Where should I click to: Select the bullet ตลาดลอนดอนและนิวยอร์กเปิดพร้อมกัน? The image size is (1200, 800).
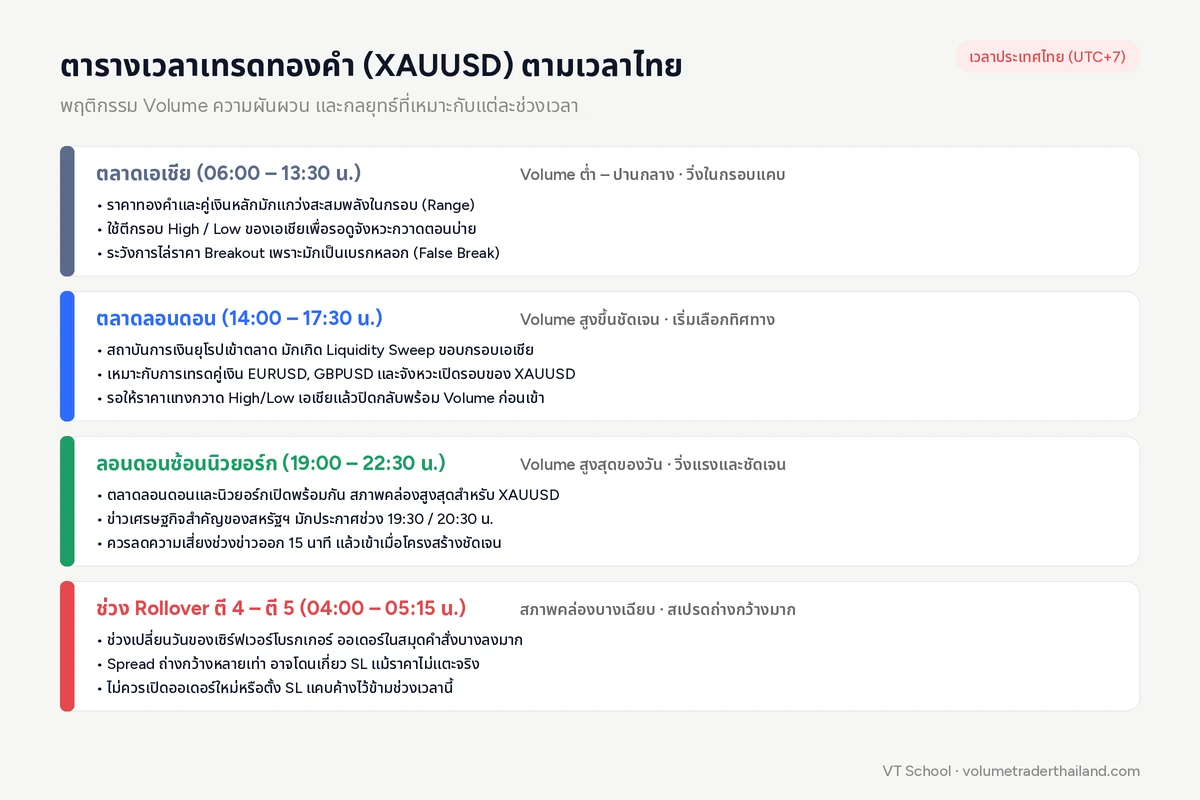328,495
